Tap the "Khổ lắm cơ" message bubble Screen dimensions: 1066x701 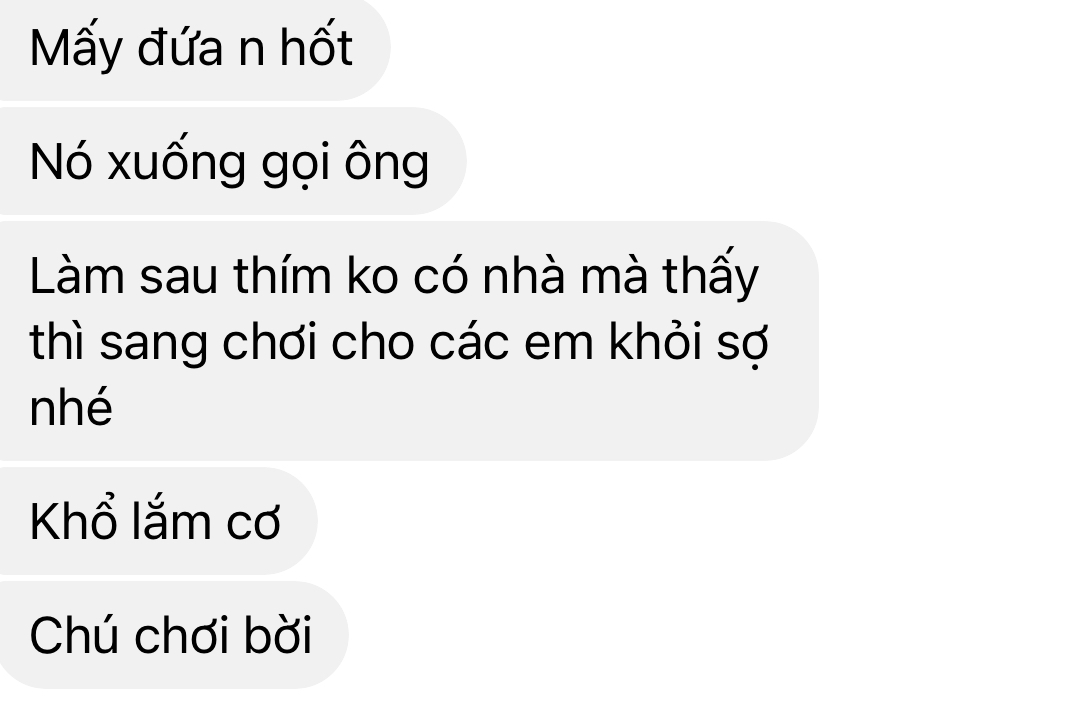158,522
